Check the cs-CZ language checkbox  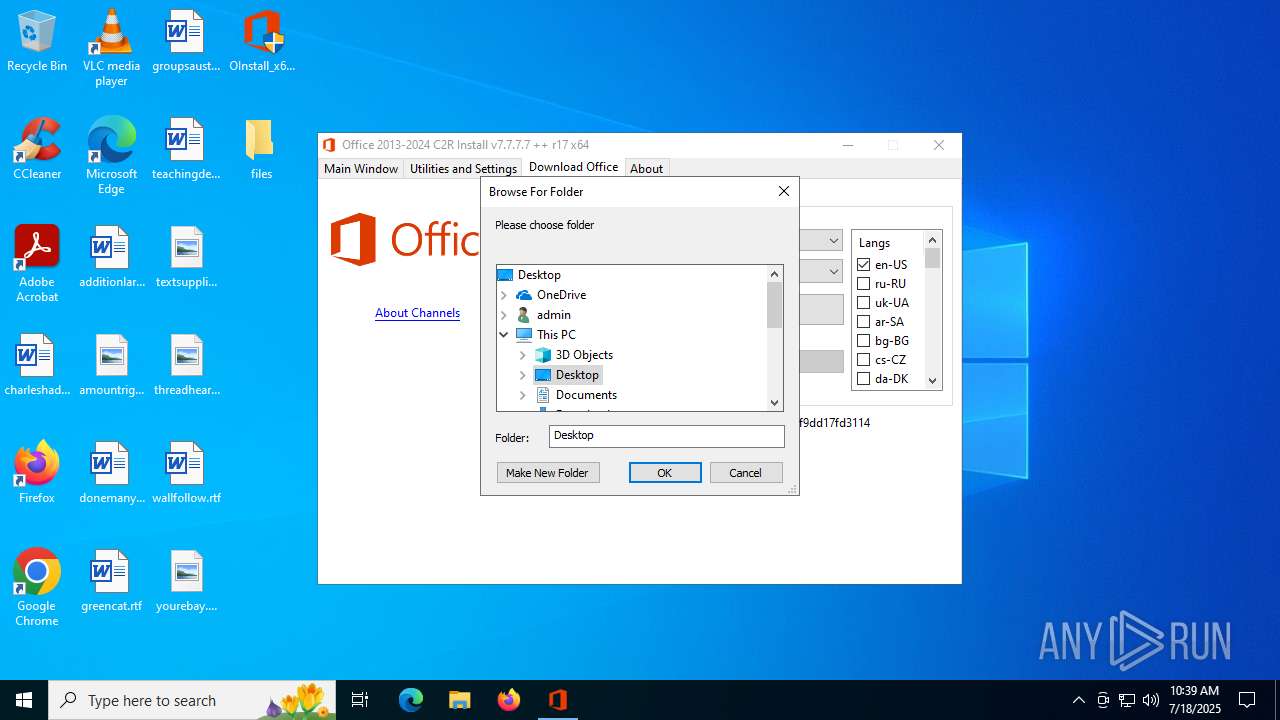tap(864, 360)
